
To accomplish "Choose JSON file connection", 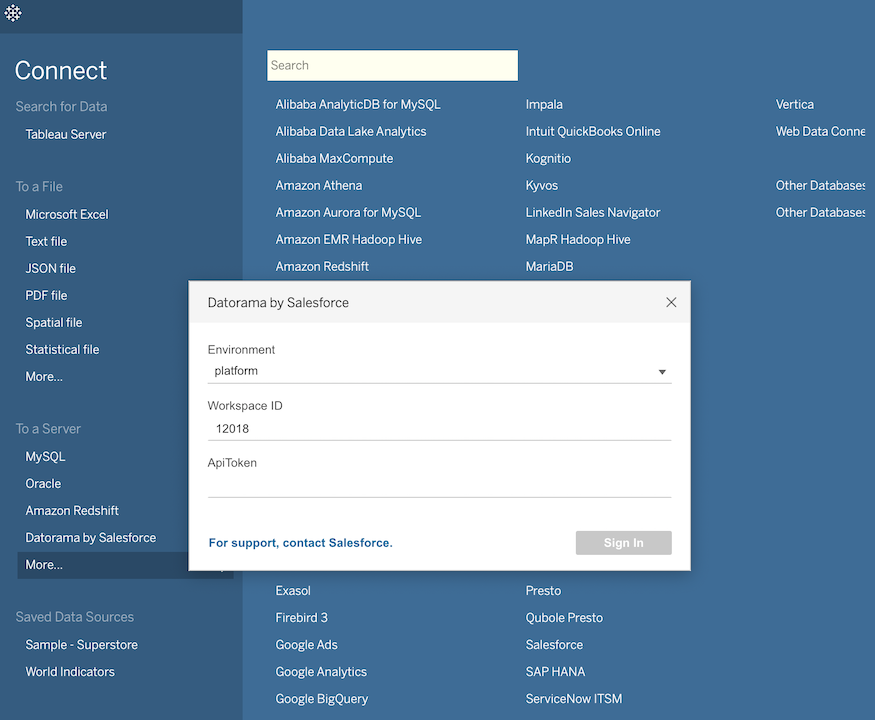I will [x=50, y=268].
